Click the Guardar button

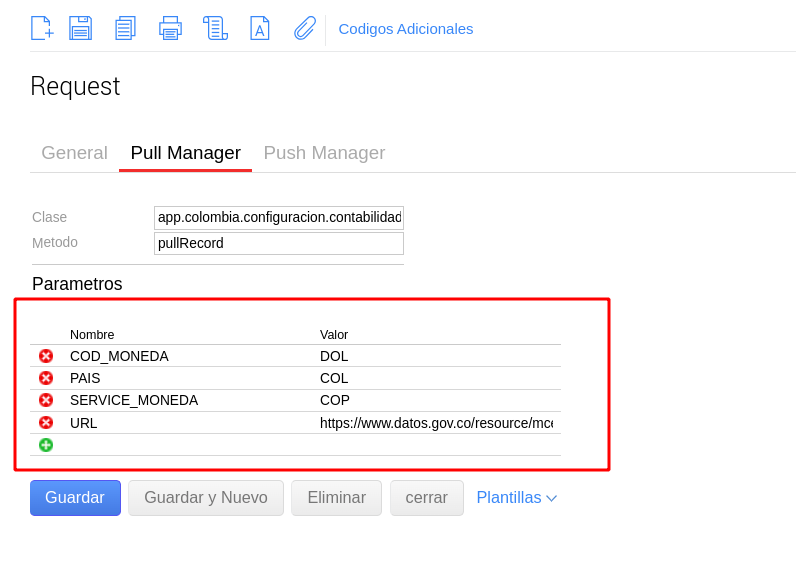[x=75, y=498]
